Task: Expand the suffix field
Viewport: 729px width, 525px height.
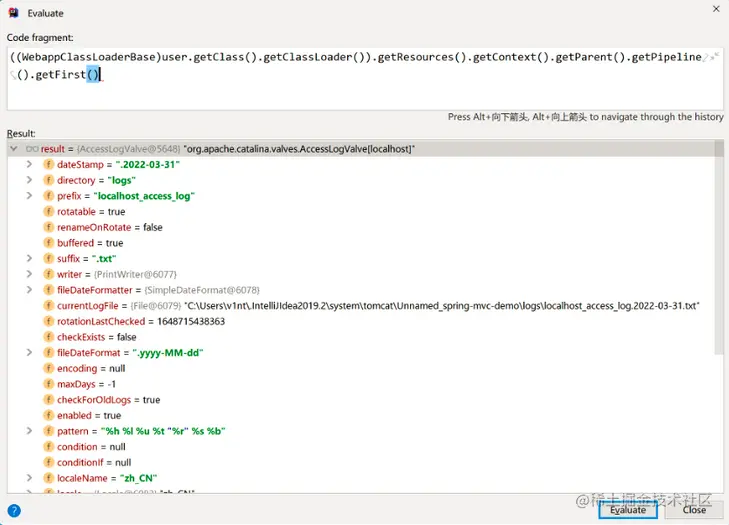Action: click(x=29, y=258)
